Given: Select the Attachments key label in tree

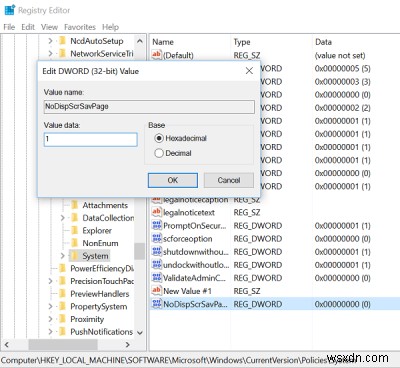Looking at the screenshot, I should [105, 205].
